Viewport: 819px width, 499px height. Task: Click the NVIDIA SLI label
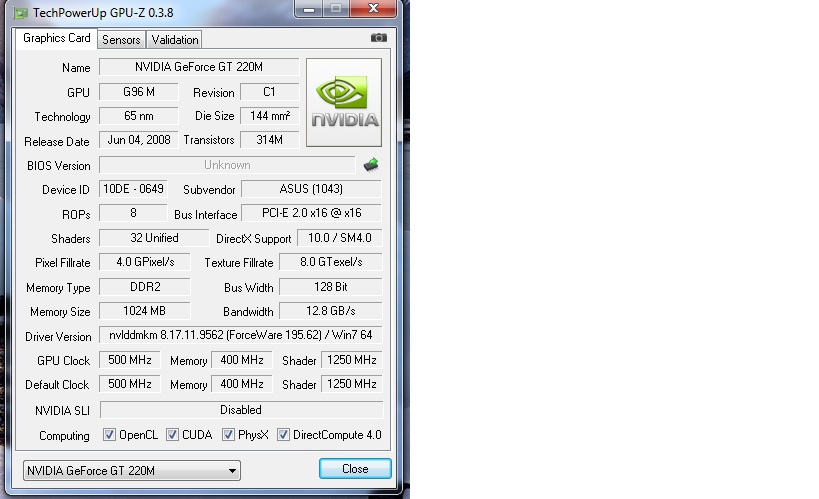62,411
